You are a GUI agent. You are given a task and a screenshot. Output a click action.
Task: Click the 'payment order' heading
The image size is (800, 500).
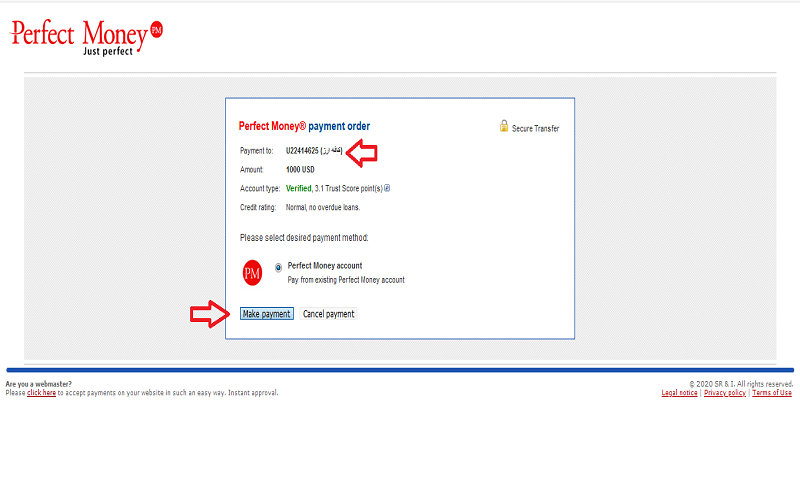(x=339, y=126)
